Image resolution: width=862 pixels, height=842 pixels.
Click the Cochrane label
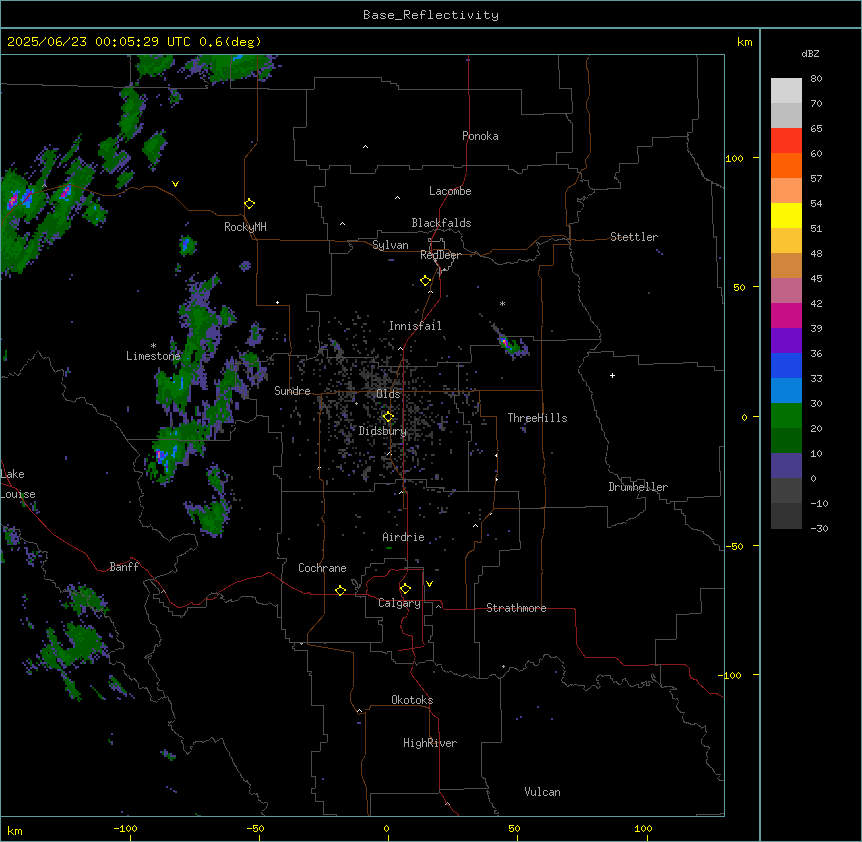click(x=322, y=568)
